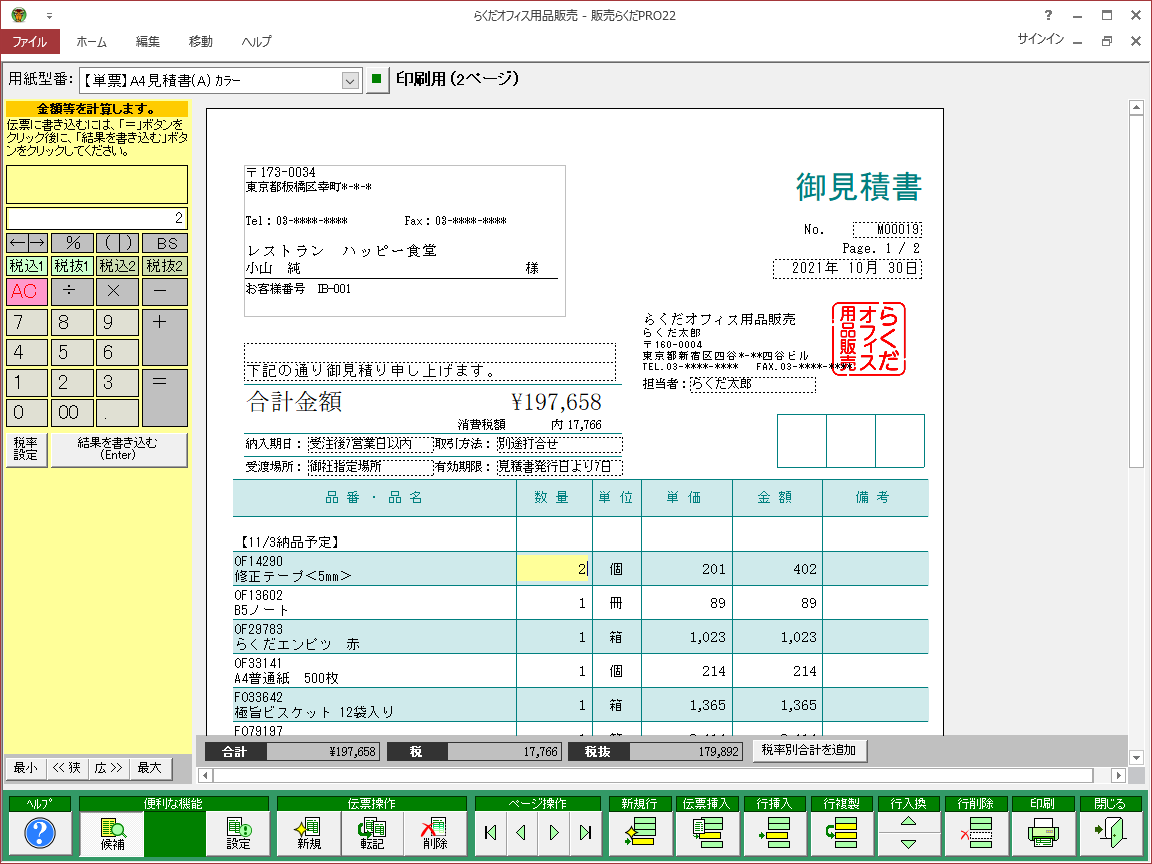Click the green square button beside paper type
The height and width of the screenshot is (864, 1152).
click(x=377, y=79)
